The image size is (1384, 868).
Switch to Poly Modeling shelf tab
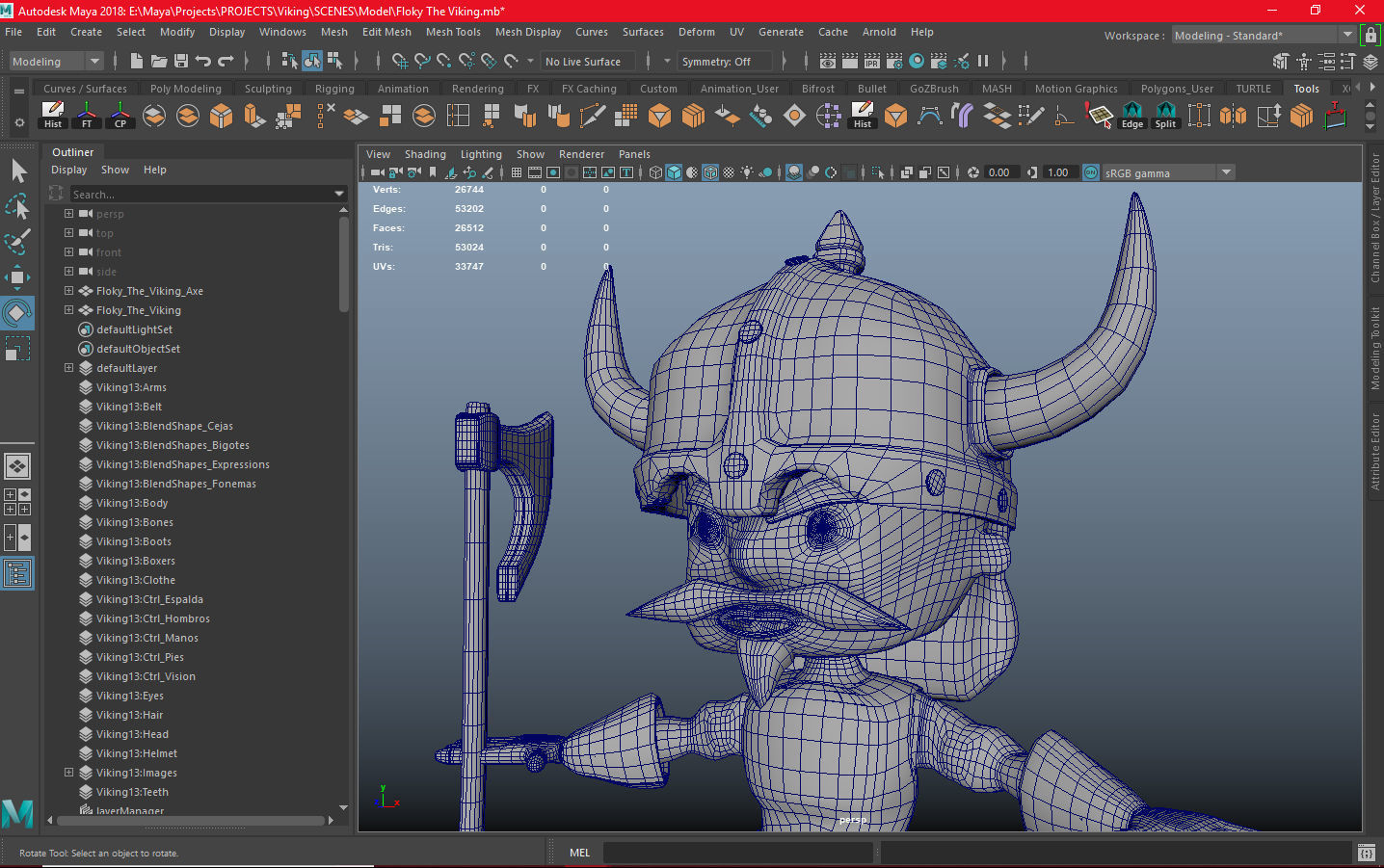pos(185,89)
